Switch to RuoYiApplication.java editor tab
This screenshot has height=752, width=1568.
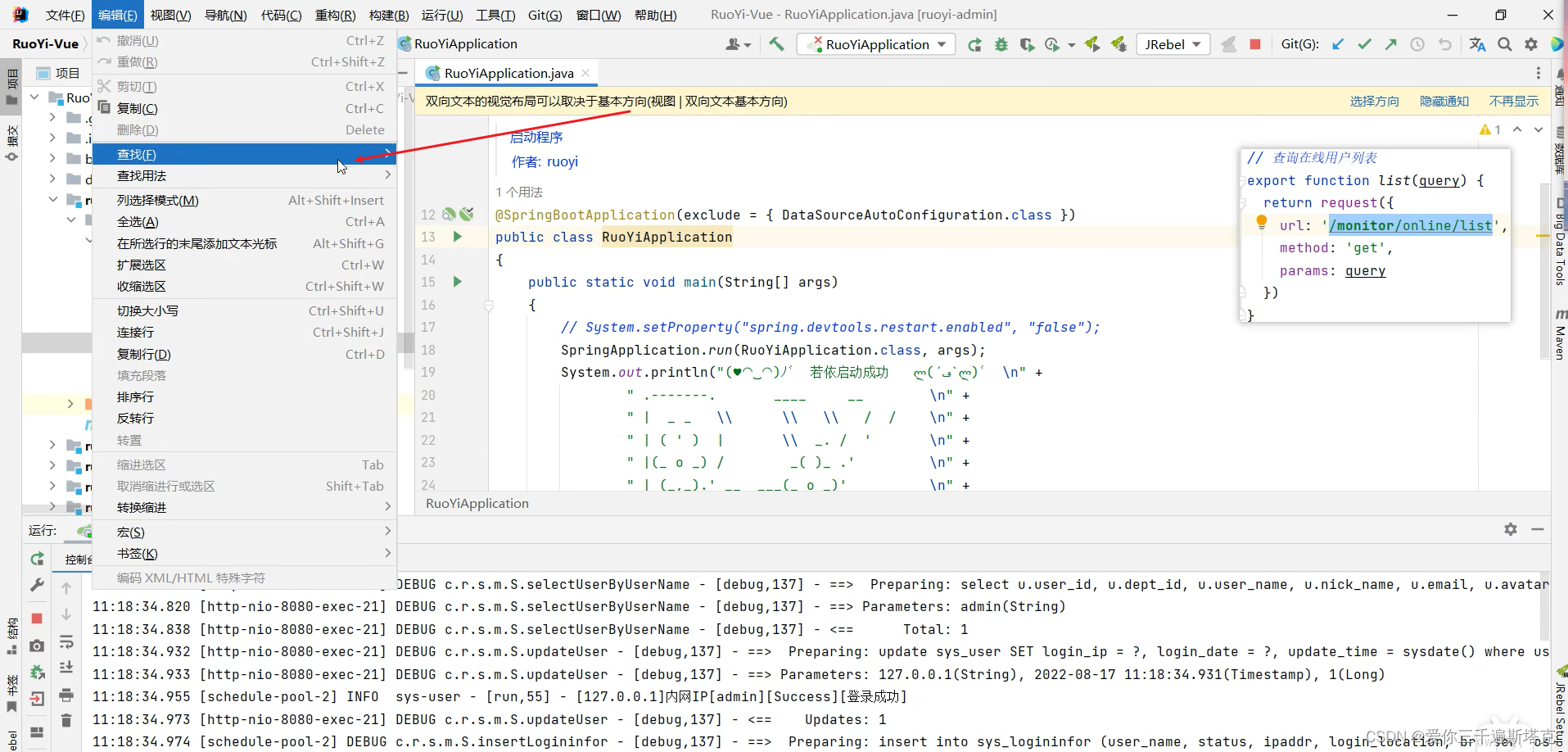coord(508,73)
